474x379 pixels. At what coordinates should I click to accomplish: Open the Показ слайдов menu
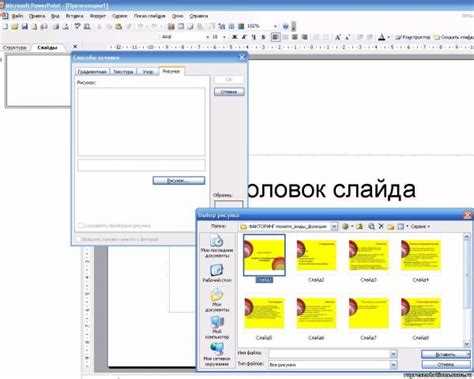pos(149,16)
